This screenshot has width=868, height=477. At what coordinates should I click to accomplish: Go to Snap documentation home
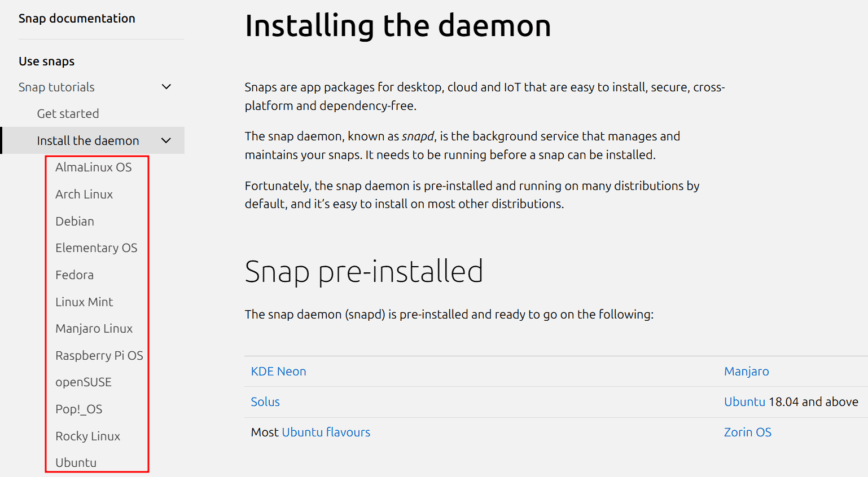click(x=77, y=18)
